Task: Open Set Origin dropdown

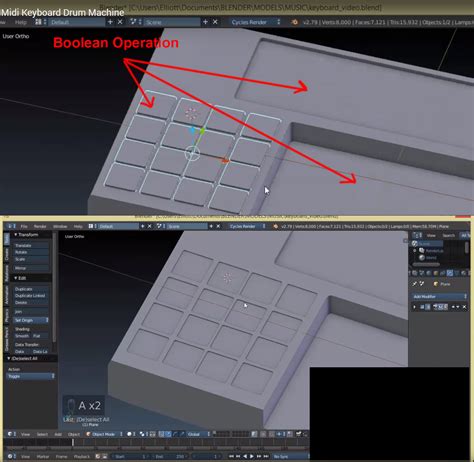Action: click(x=31, y=320)
